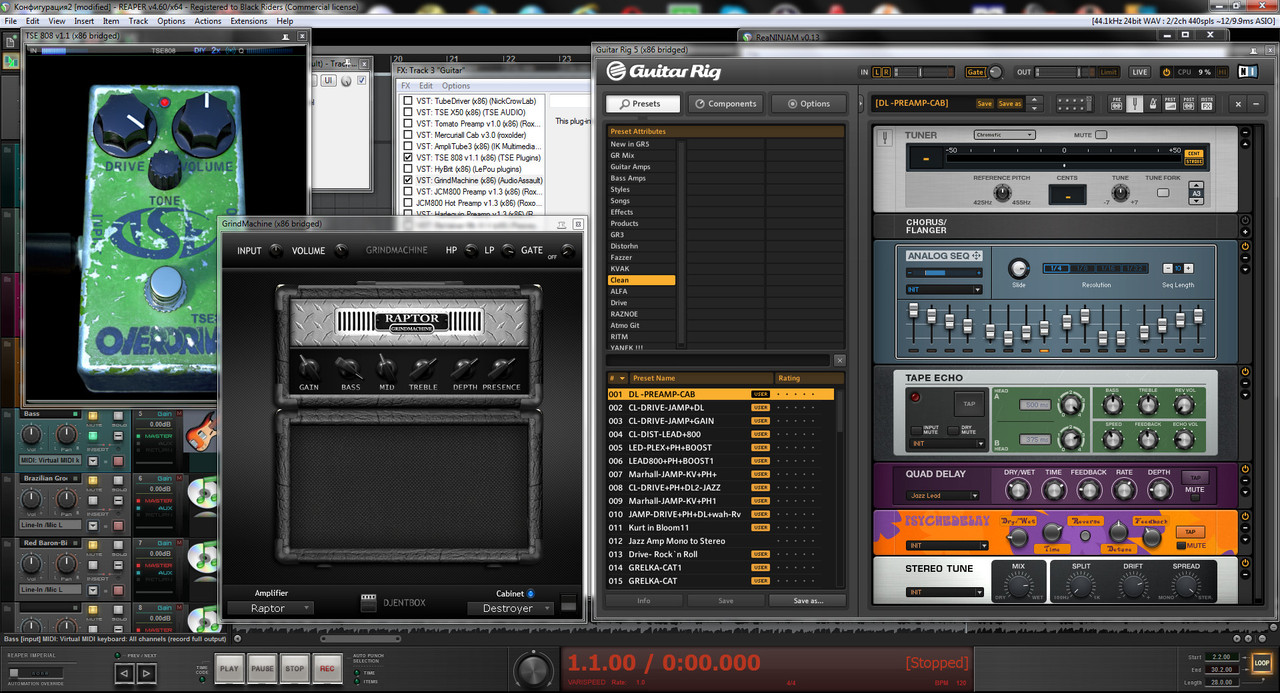1280x693 pixels.
Task: Disable the TSE 808 v1.1 VST checkbox
Action: [407, 158]
